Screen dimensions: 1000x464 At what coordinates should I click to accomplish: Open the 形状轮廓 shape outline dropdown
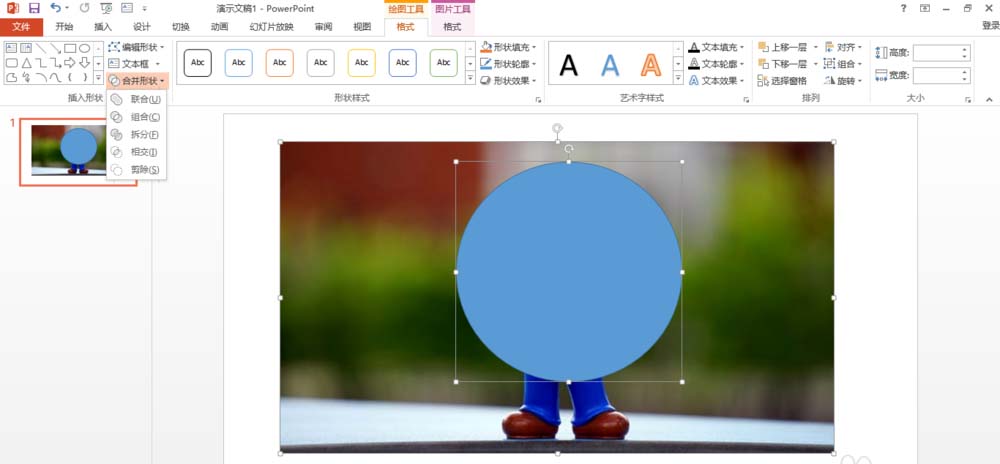[x=508, y=64]
